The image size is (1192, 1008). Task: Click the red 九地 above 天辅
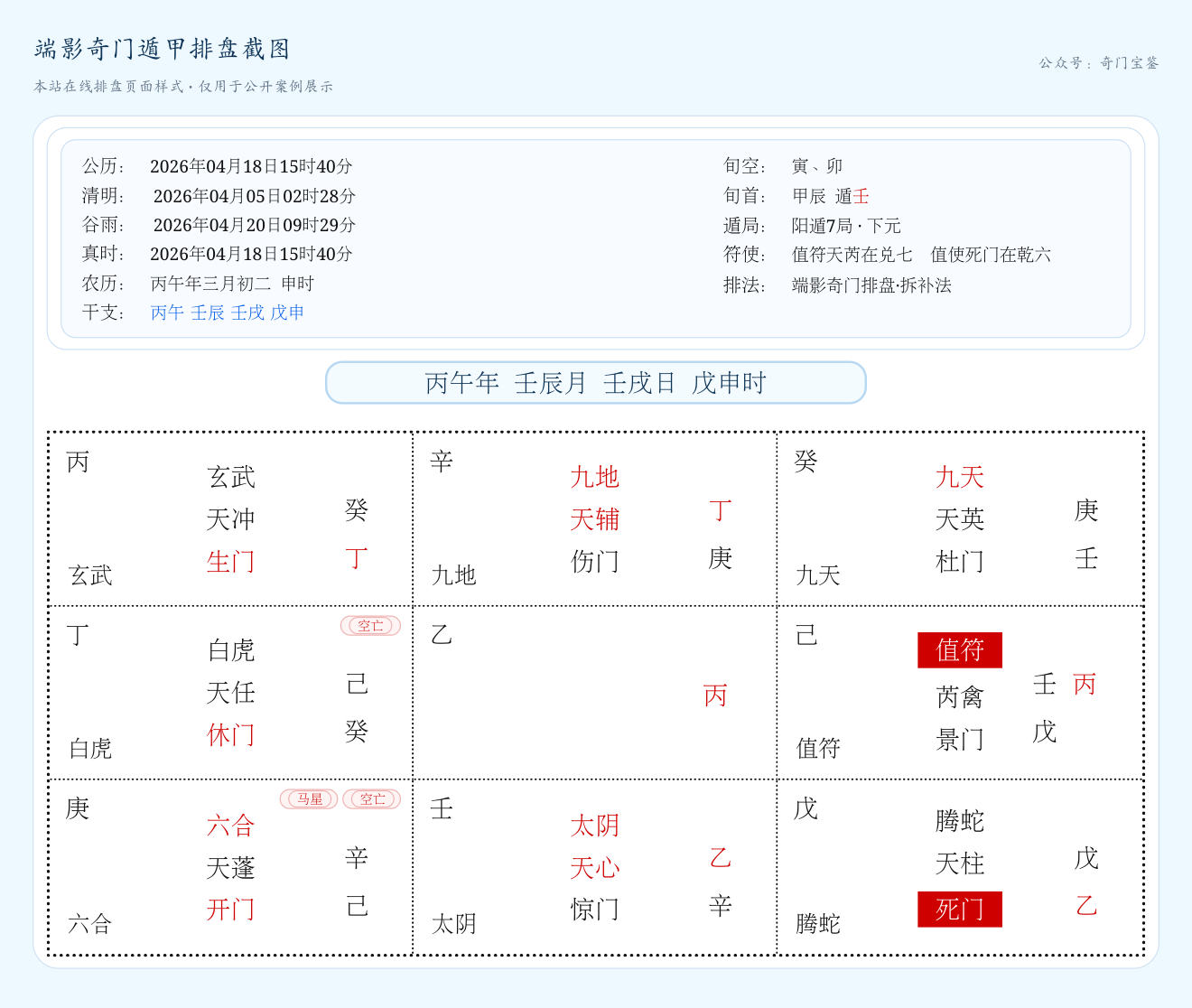[595, 477]
